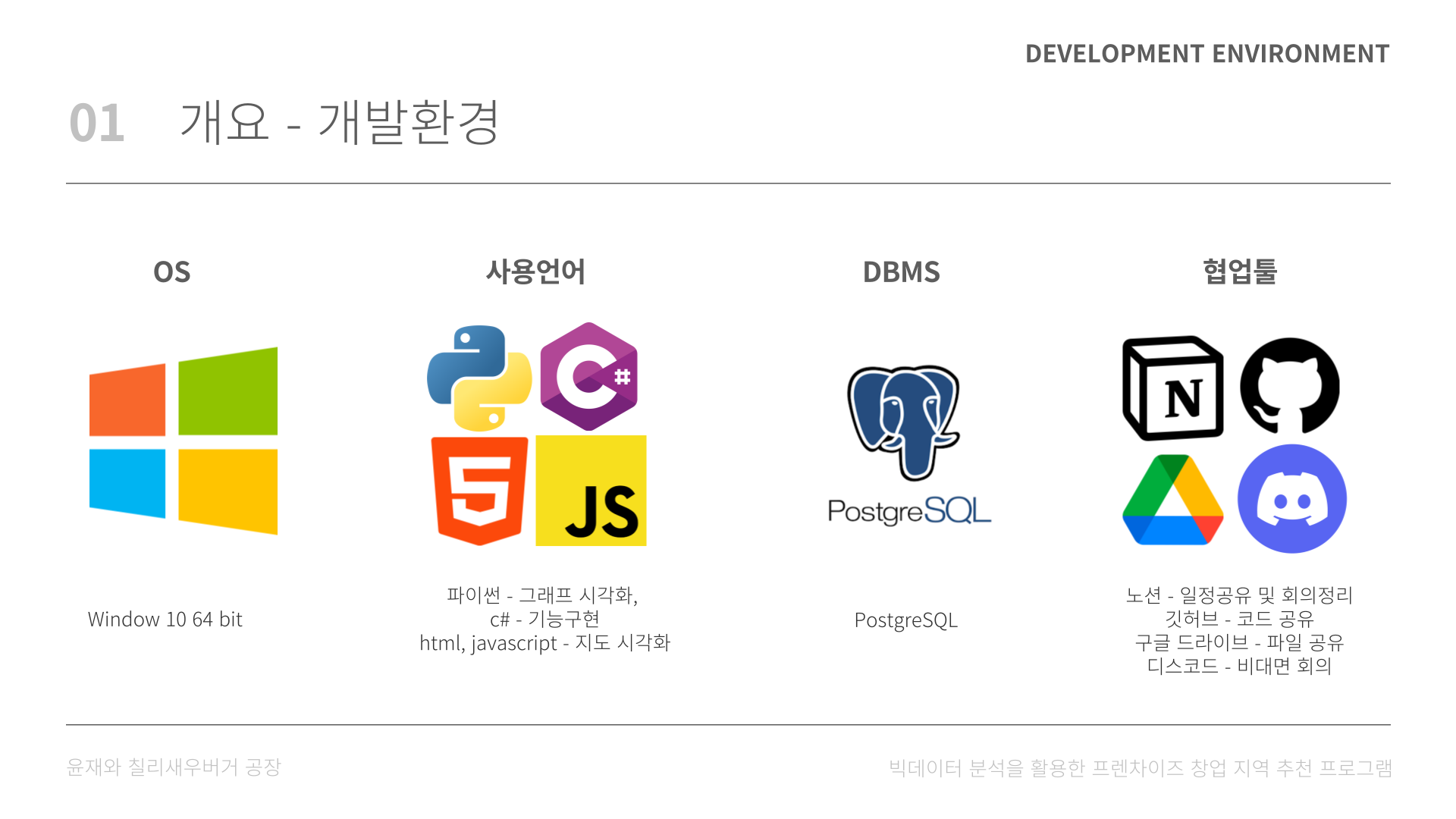The width and height of the screenshot is (1456, 819).
Task: Click the PostgreSQL wordmark below the elephant
Action: [909, 511]
